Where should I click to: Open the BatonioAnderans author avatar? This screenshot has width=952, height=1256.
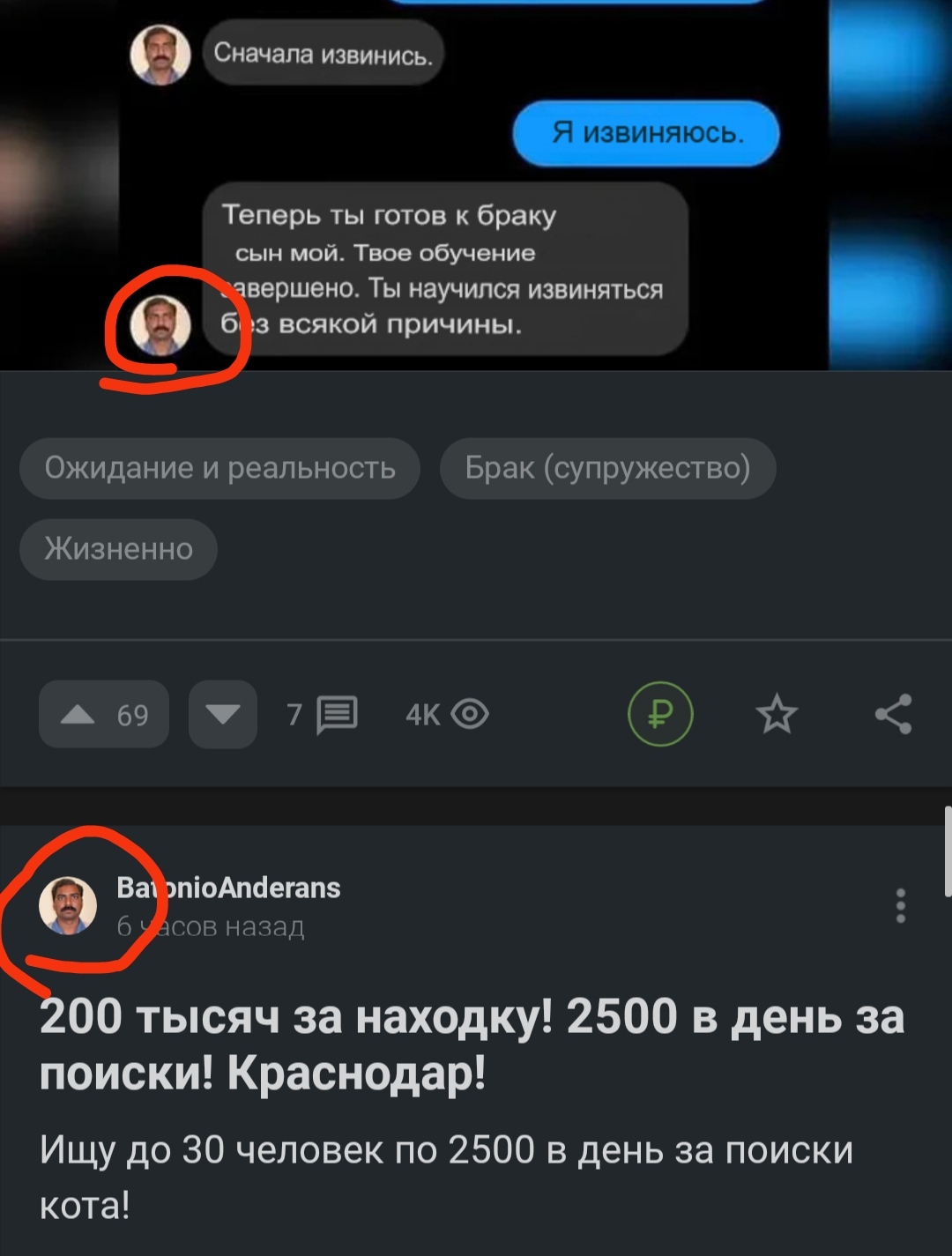click(68, 905)
